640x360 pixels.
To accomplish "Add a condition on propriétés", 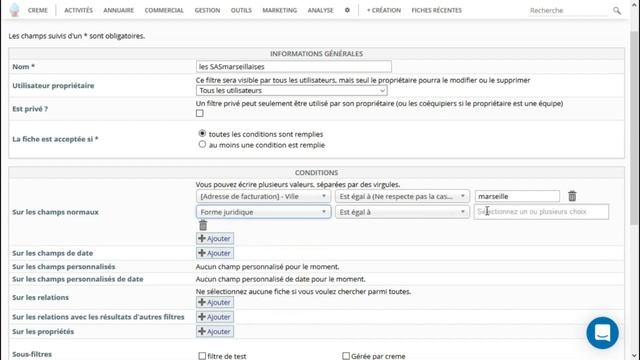I will point(215,331).
